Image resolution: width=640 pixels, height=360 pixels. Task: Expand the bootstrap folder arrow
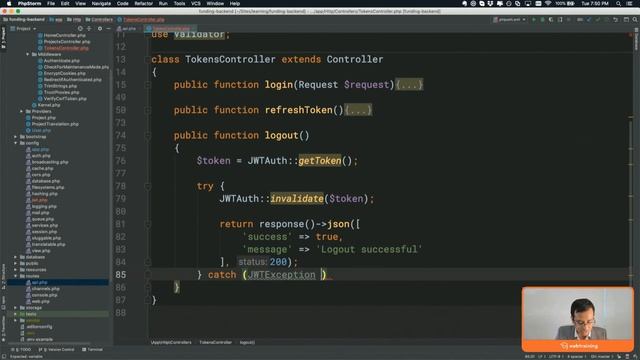tap(16, 137)
